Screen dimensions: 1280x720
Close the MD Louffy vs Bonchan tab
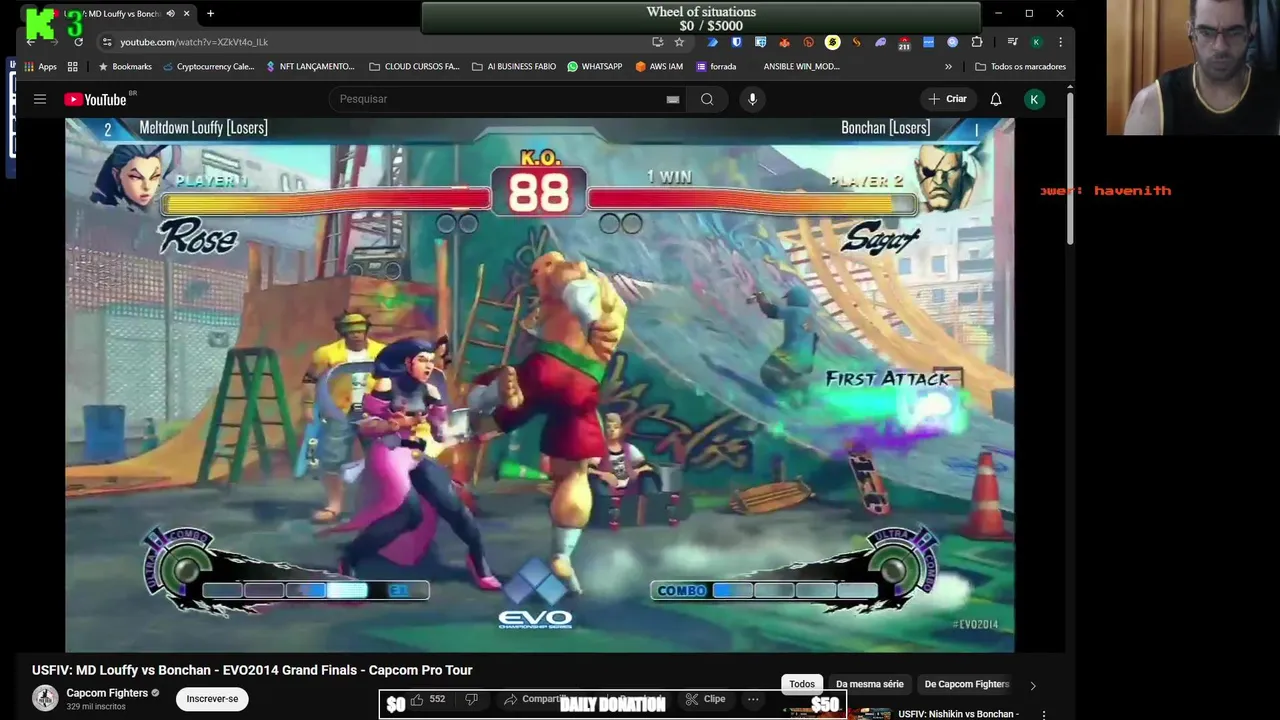[x=186, y=14]
